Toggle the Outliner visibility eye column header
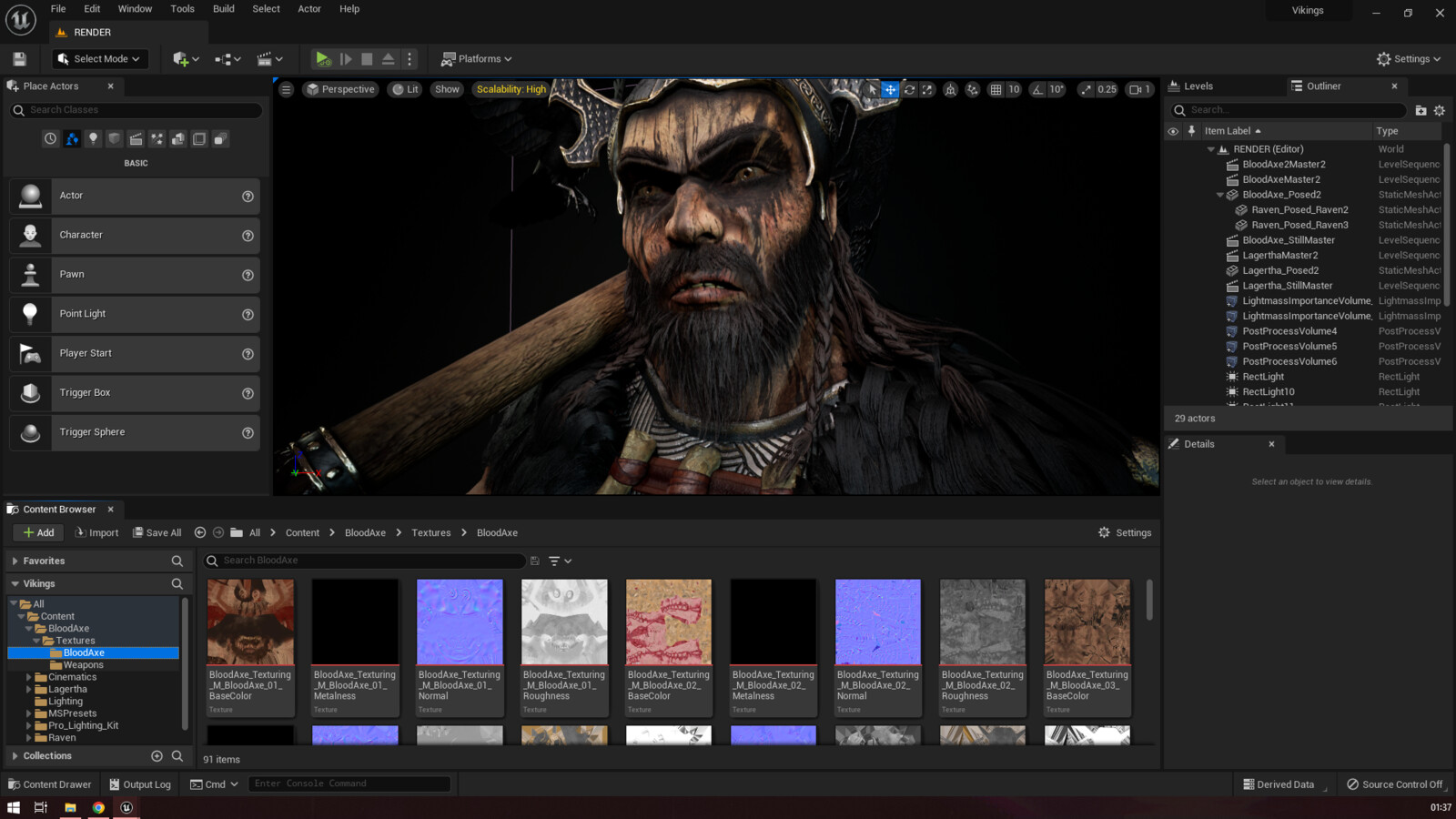The image size is (1456, 819). point(1173,131)
